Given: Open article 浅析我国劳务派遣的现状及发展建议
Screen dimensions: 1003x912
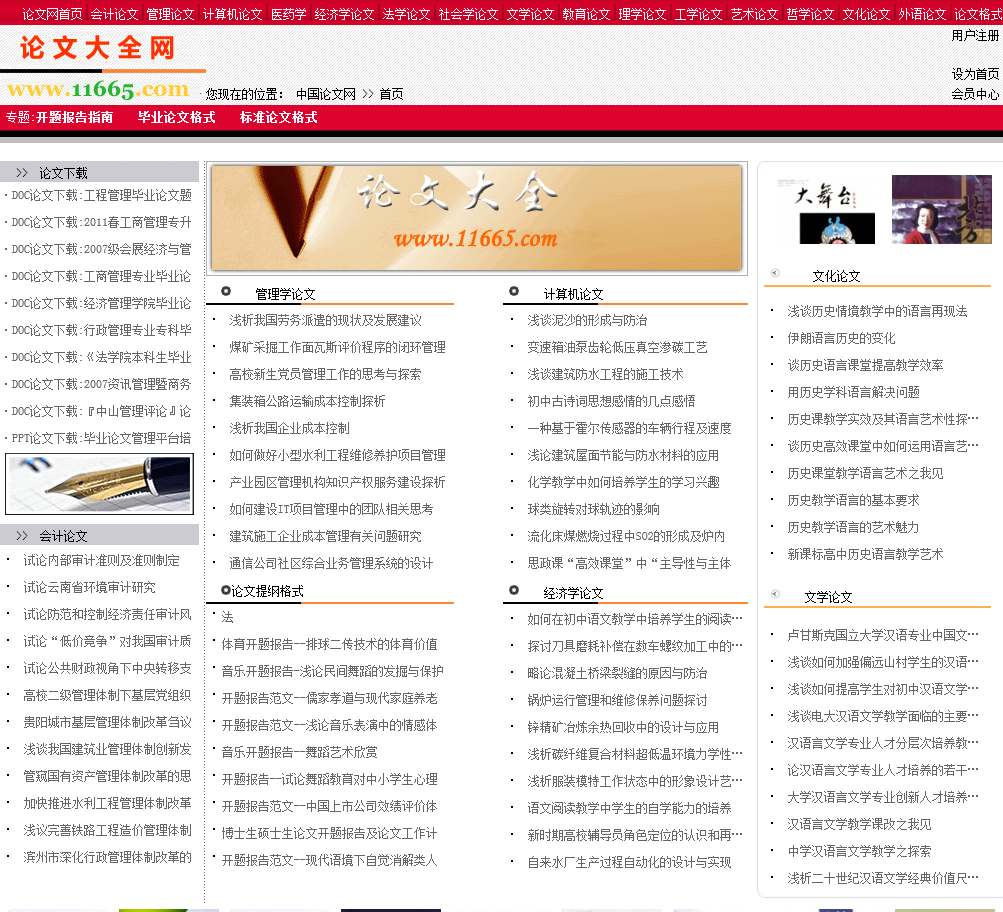Looking at the screenshot, I should click(x=326, y=320).
